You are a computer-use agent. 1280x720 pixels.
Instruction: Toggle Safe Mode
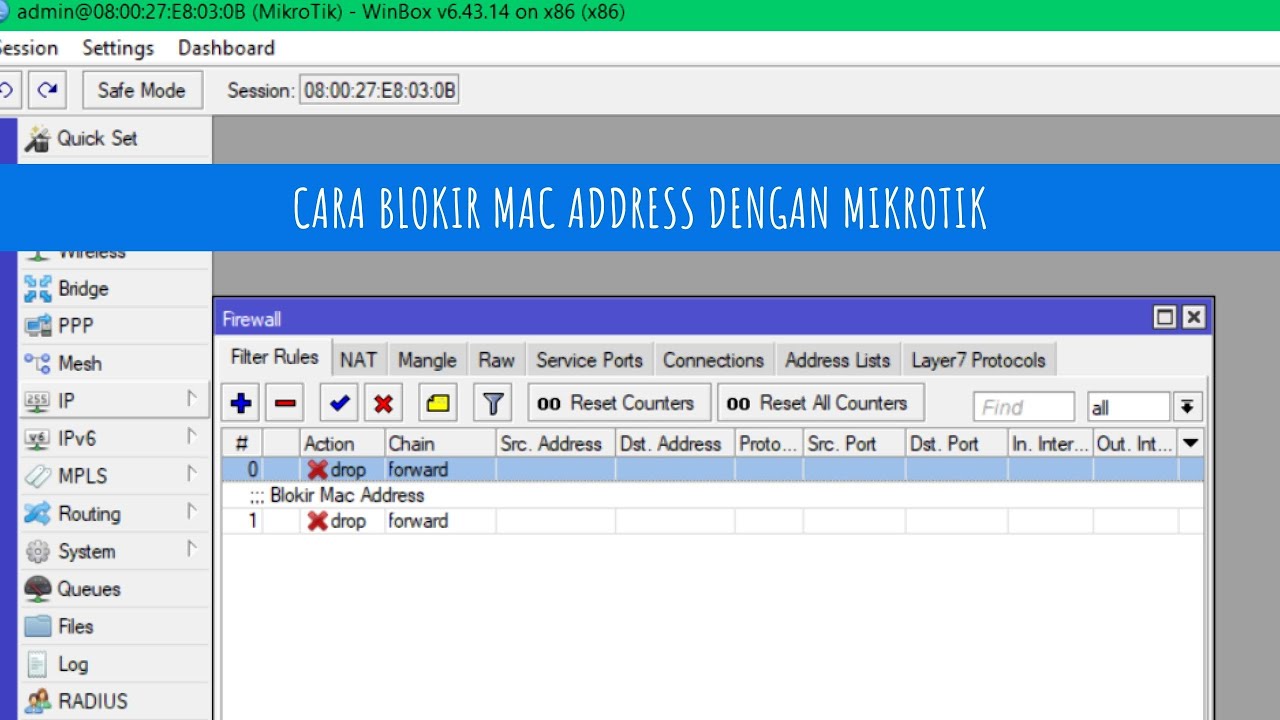click(x=142, y=90)
